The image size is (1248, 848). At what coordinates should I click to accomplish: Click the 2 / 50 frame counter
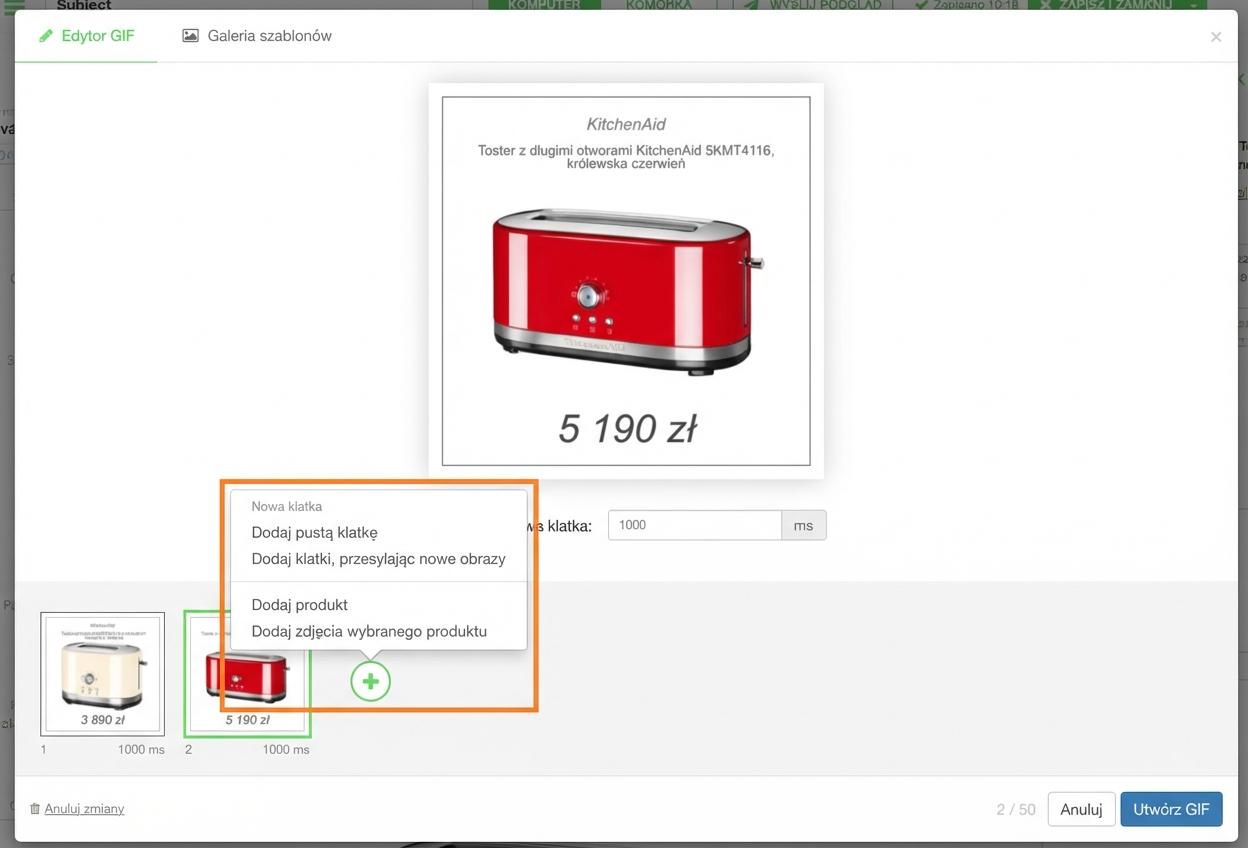[1016, 809]
